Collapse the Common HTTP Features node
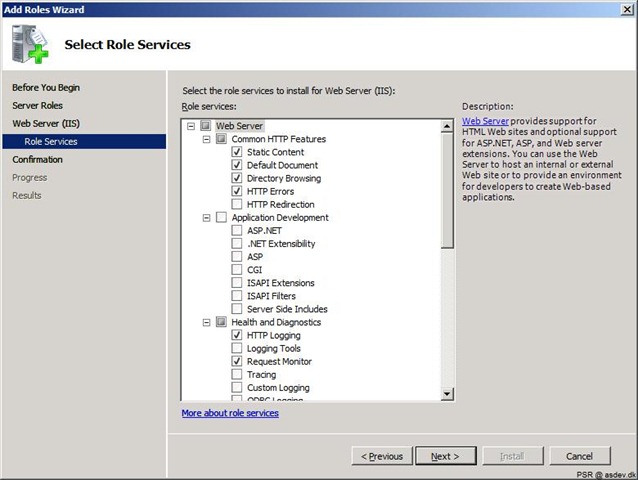 pos(206,139)
